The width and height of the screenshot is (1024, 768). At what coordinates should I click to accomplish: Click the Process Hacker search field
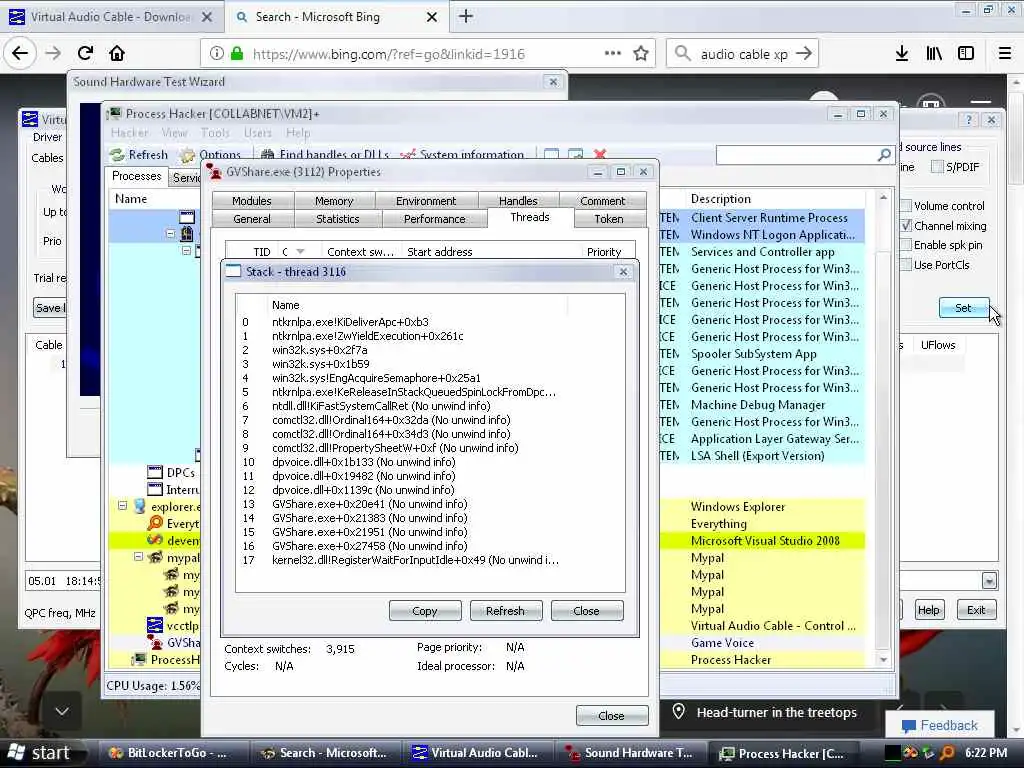(x=796, y=155)
